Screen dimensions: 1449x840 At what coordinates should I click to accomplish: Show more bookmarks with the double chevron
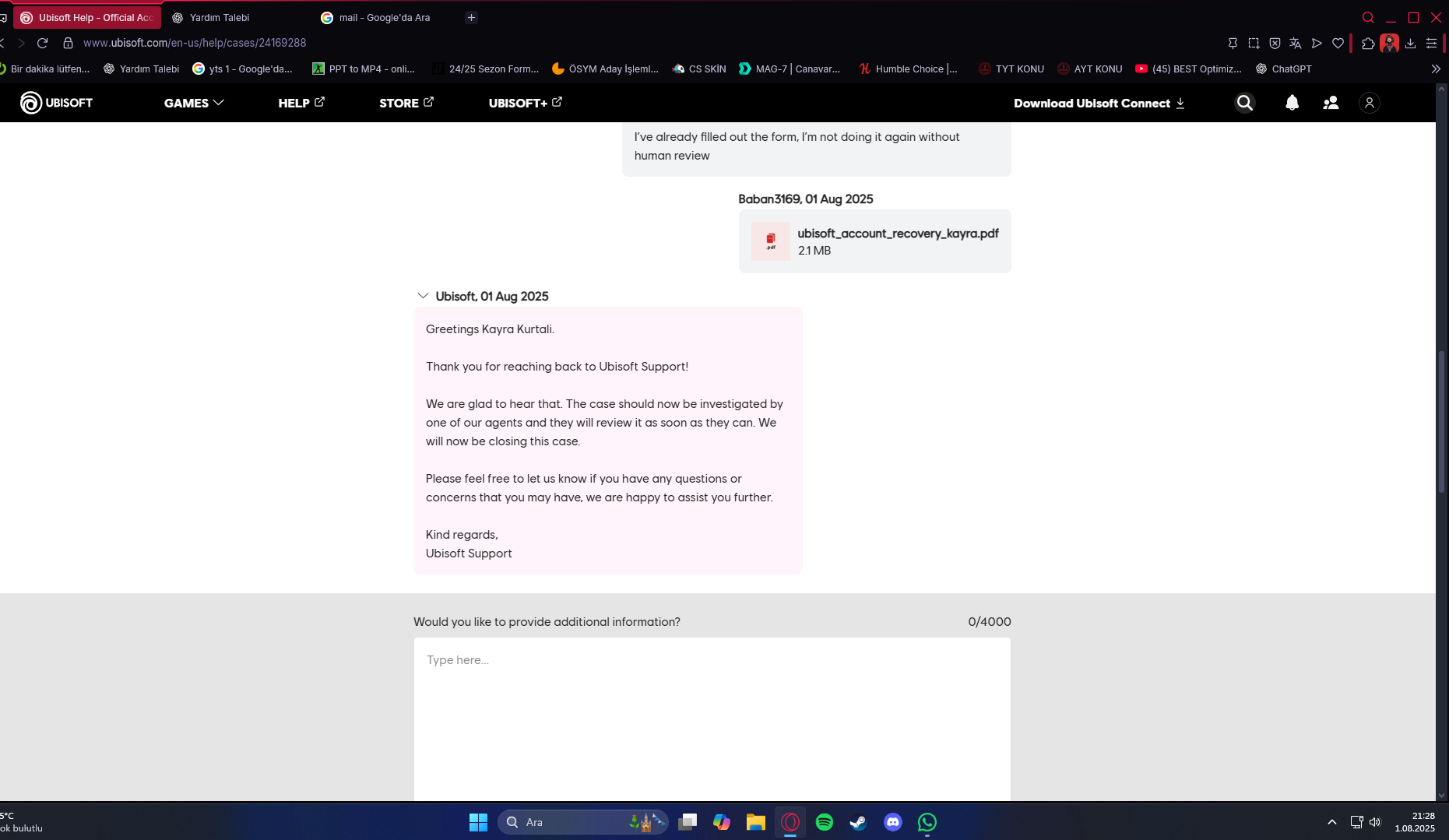pos(1436,69)
